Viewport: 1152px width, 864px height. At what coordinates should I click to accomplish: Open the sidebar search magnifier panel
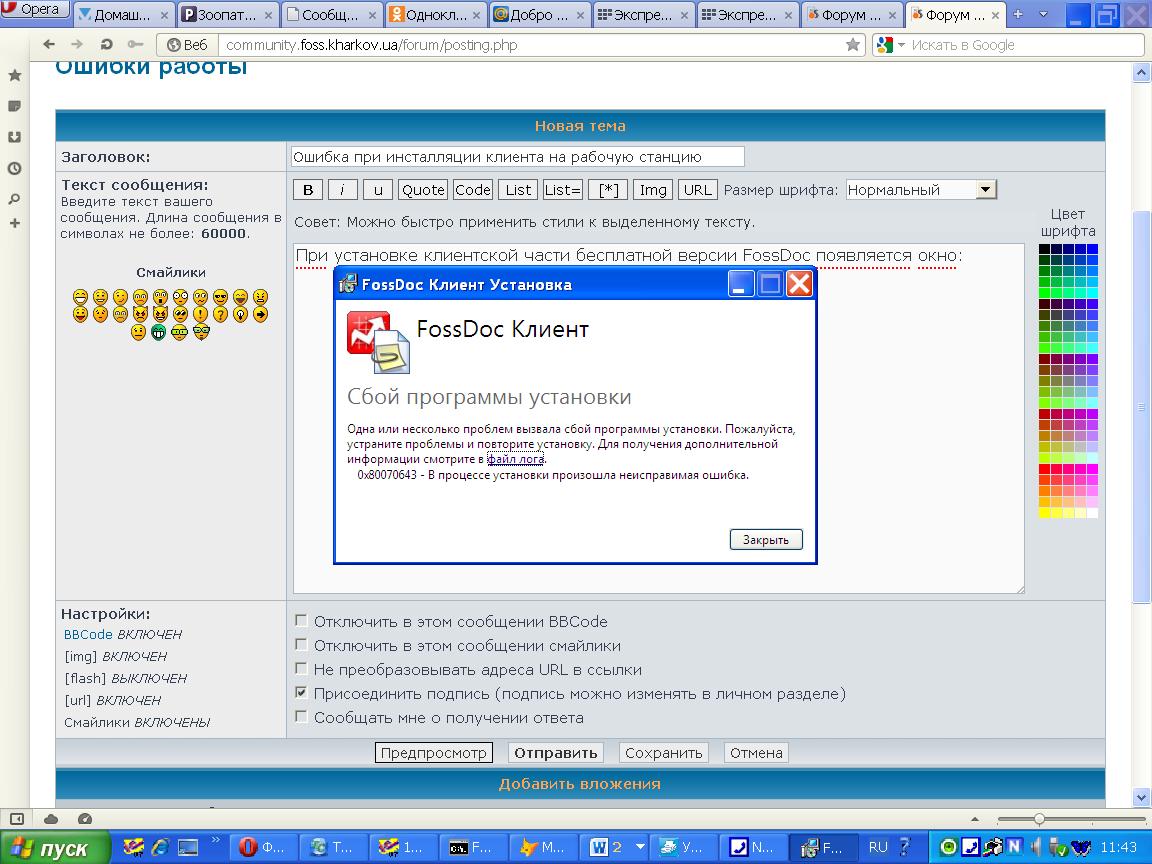14,199
